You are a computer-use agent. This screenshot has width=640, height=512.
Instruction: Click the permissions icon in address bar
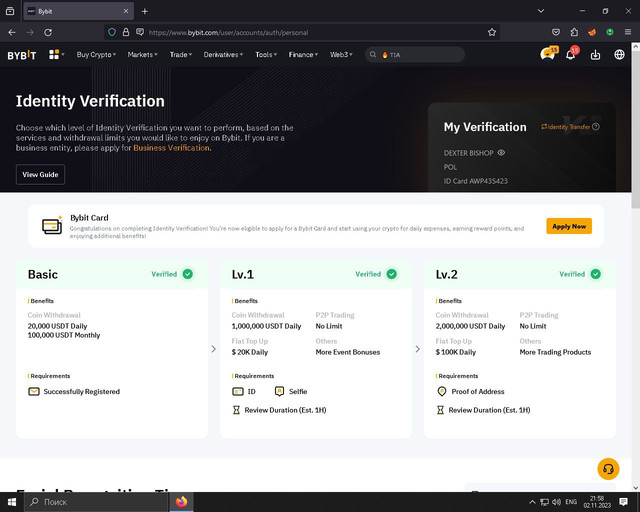(140, 32)
